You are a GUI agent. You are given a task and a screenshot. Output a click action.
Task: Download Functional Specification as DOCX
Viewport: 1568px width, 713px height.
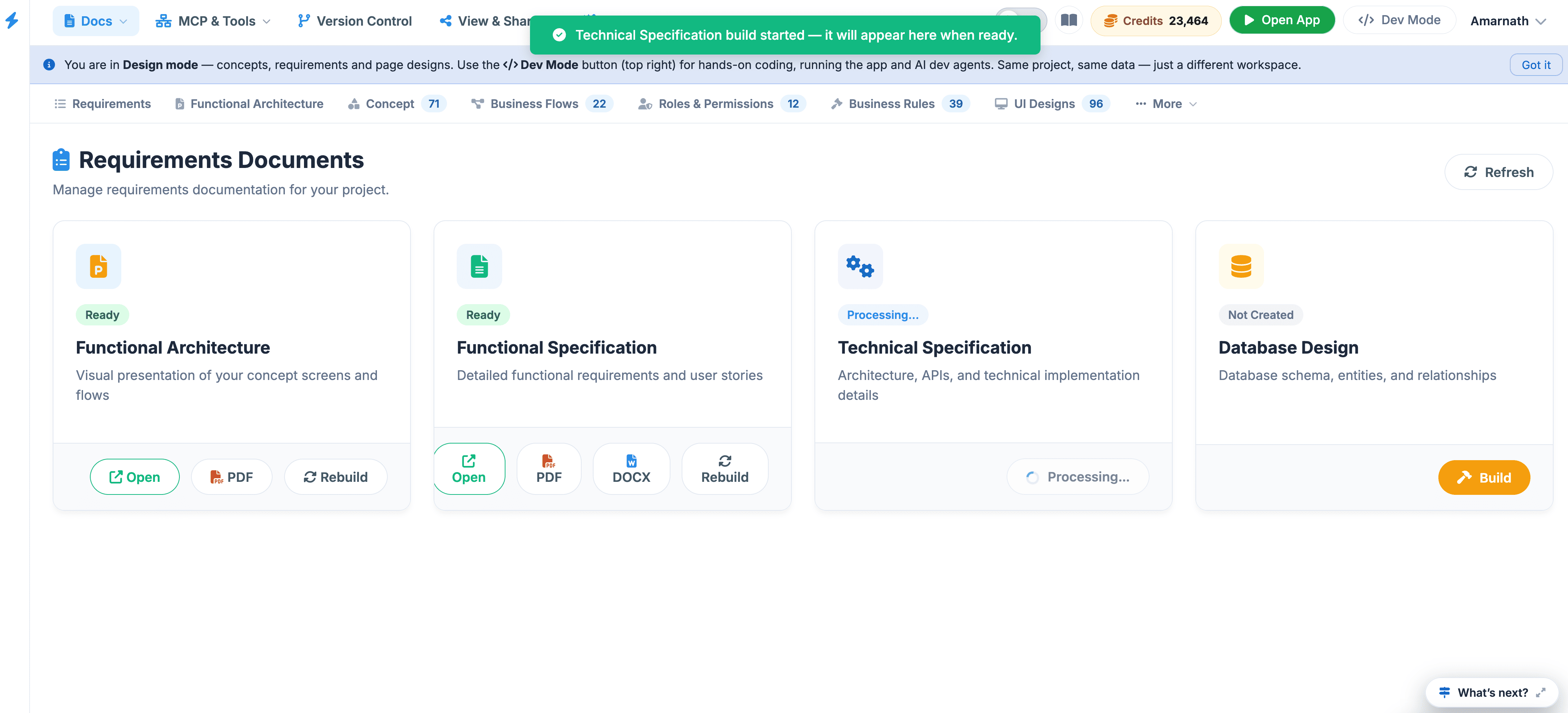point(631,469)
